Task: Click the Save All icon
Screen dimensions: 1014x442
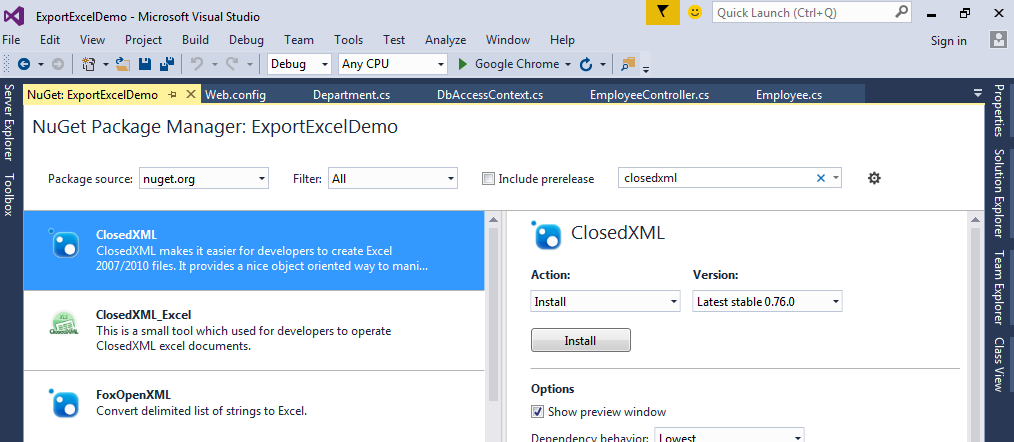Action: point(167,64)
